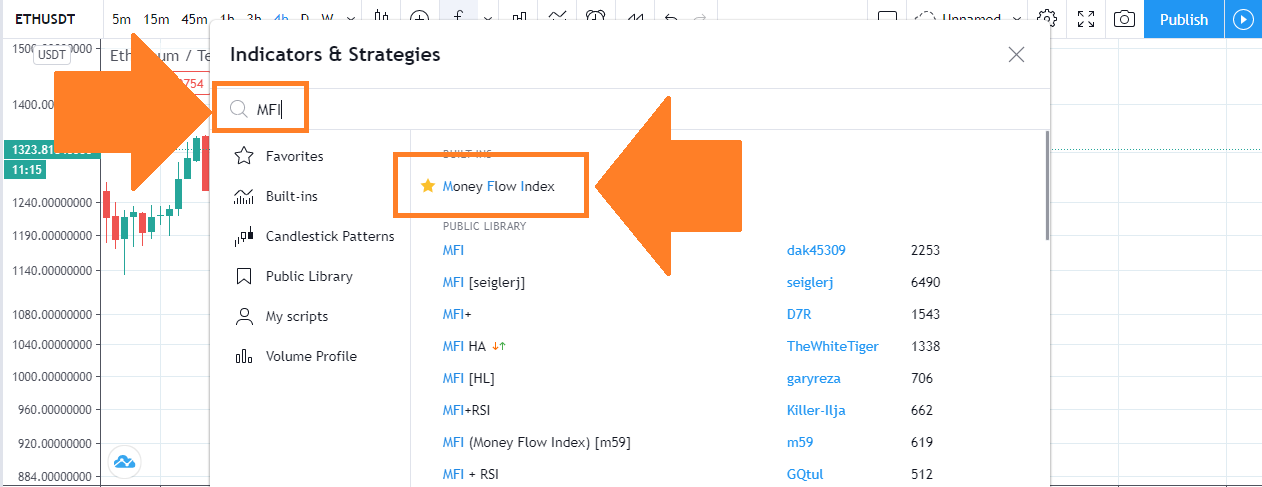
Task: Open author D7R's profile
Action: point(799,314)
